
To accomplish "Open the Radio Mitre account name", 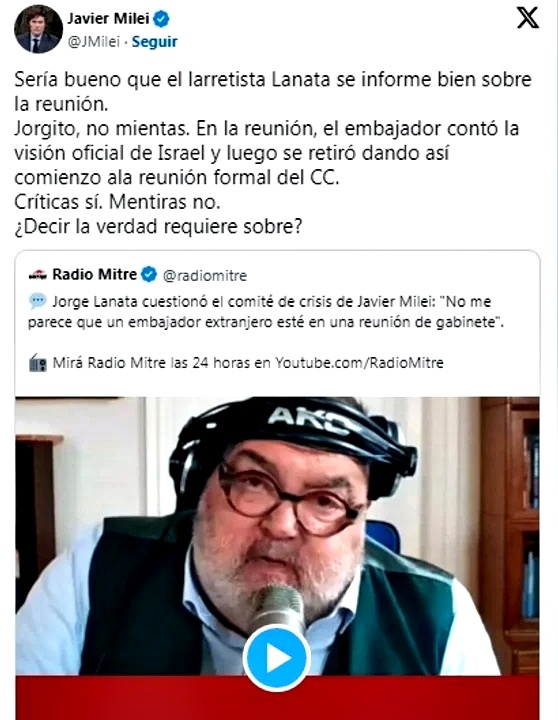I will click(x=95, y=275).
